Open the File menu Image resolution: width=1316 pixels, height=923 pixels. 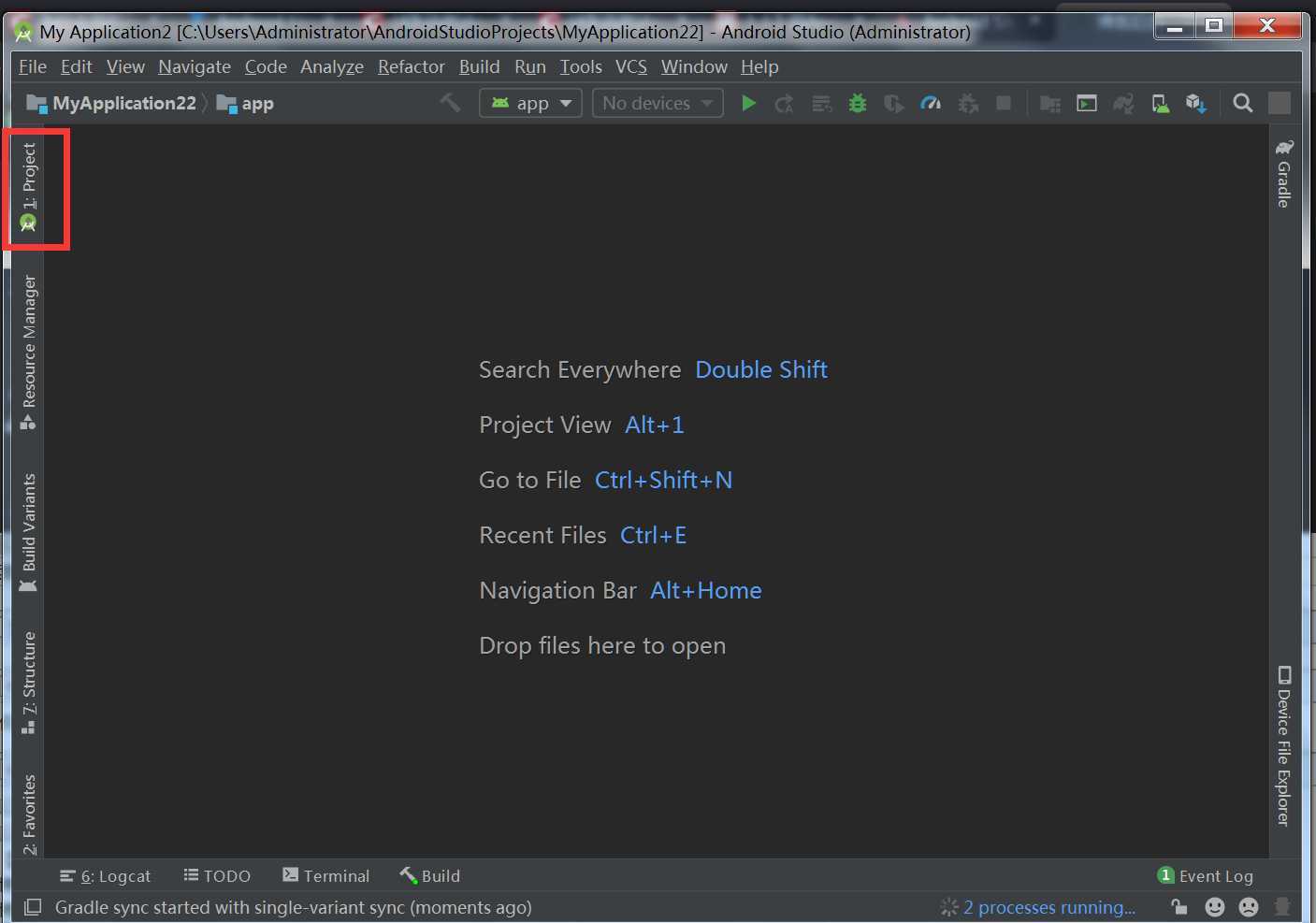click(x=33, y=66)
